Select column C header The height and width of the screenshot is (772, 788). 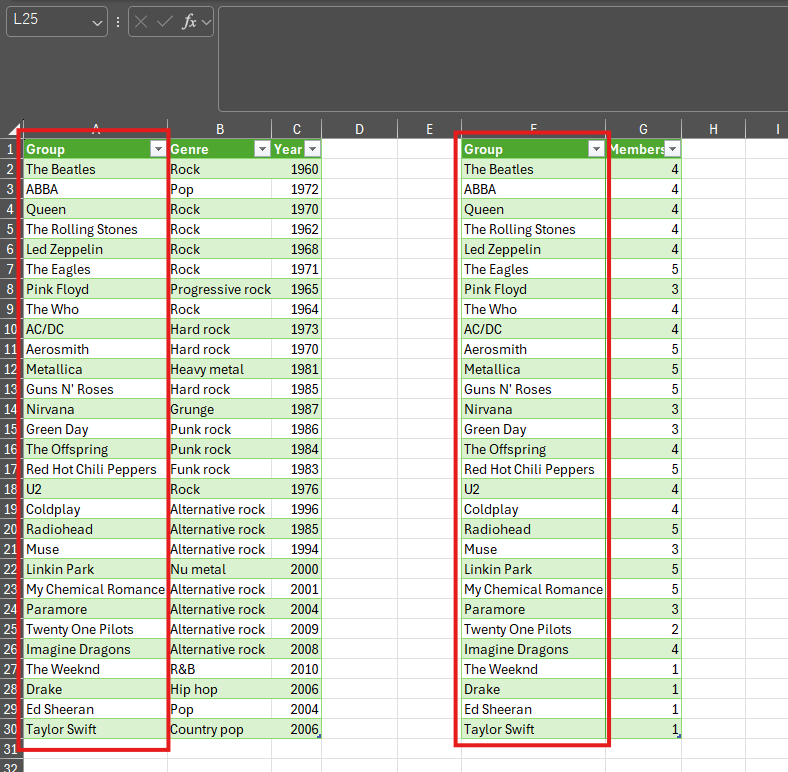tap(297, 129)
